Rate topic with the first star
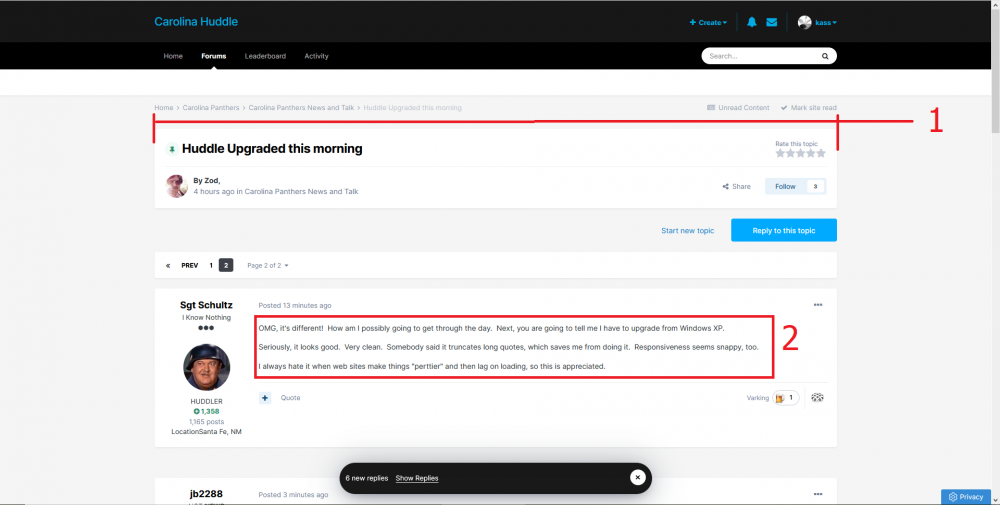This screenshot has width=1000, height=505. (x=780, y=153)
